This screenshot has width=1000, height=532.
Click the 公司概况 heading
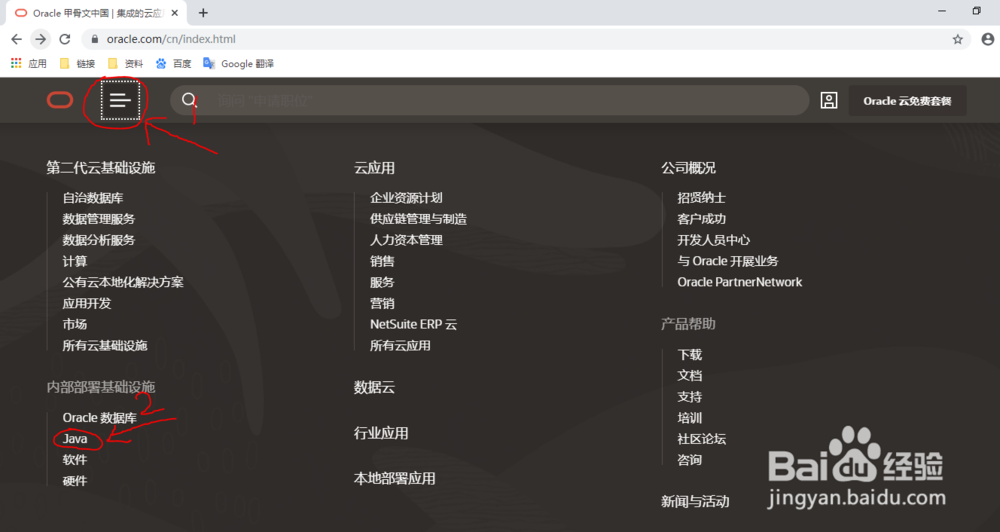tap(688, 168)
